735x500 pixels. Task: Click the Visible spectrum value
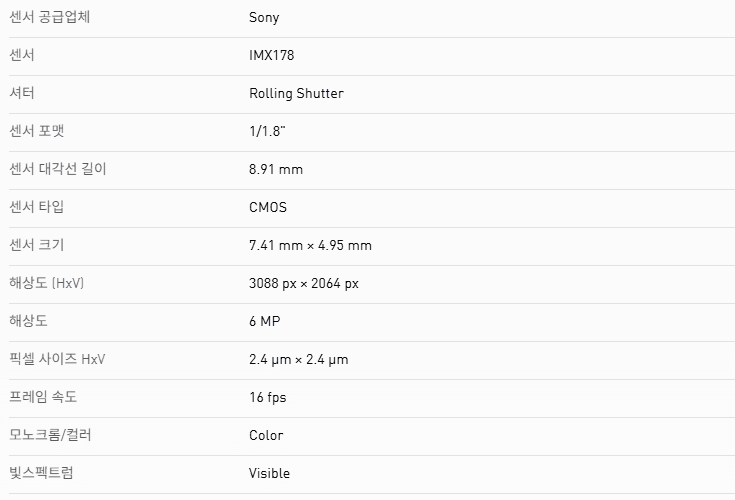click(270, 473)
